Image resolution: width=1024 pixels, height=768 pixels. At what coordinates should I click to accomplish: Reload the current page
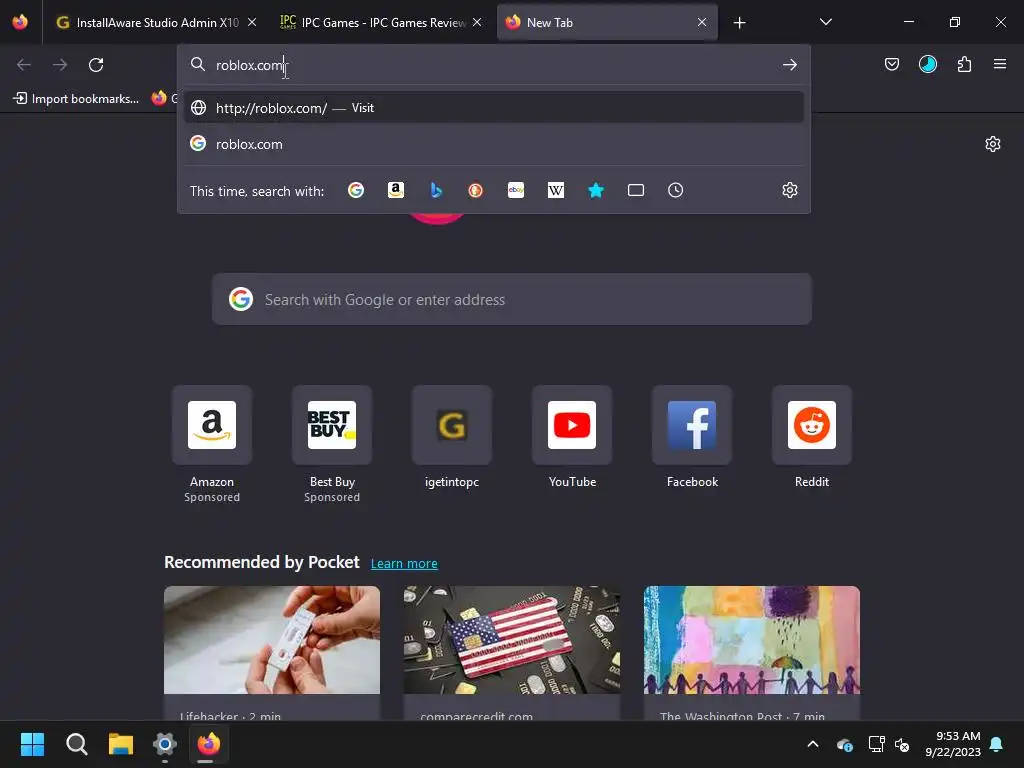tap(96, 65)
